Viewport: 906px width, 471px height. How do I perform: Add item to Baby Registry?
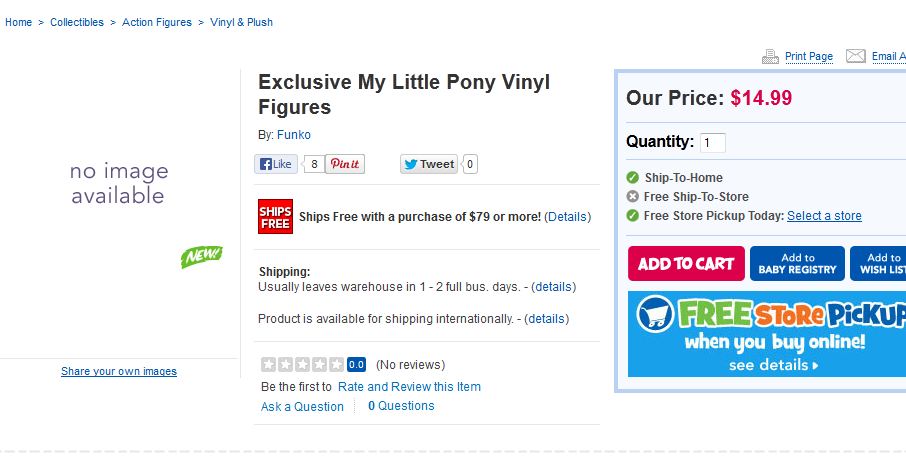[x=797, y=264]
